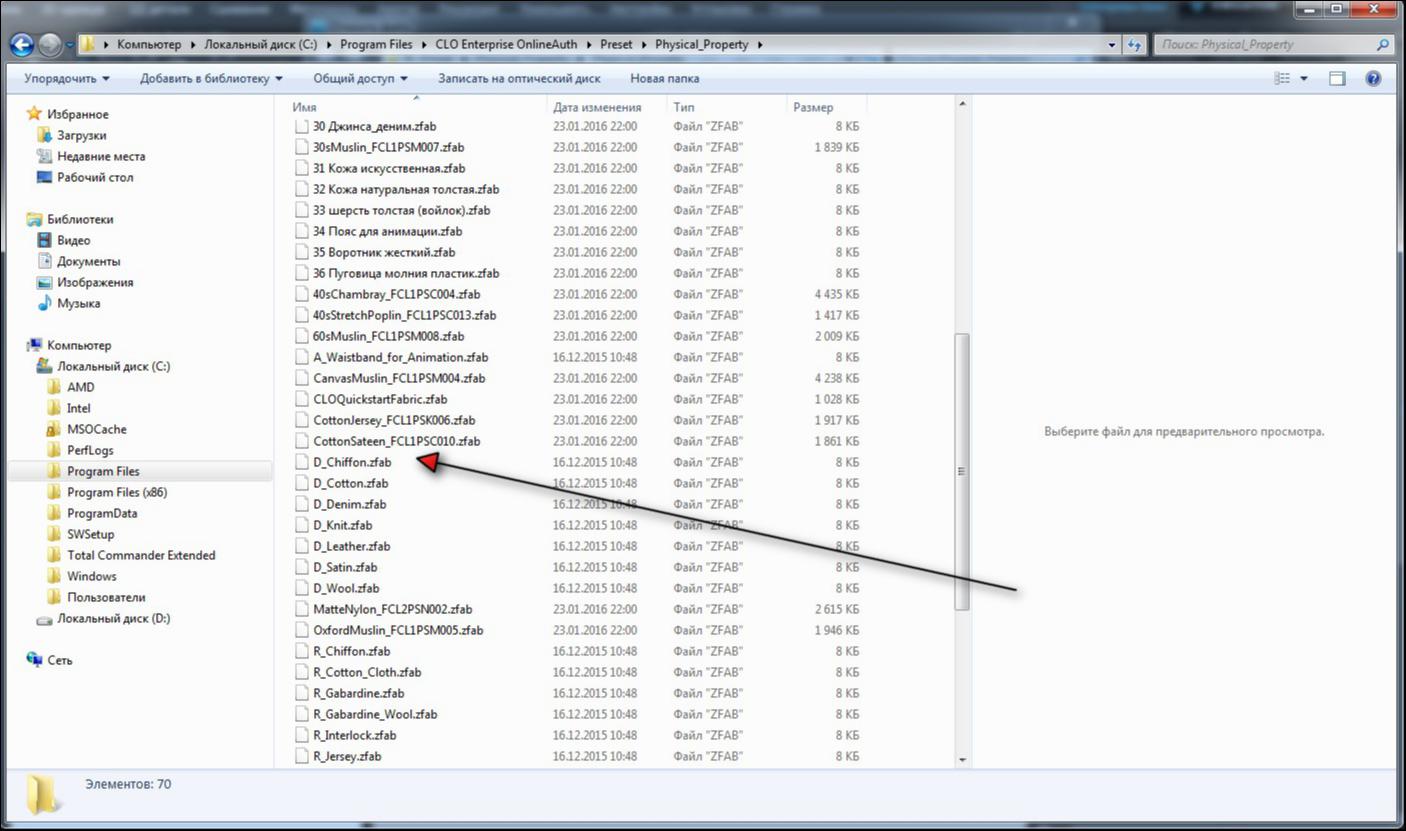
Task: Click the D_Denim.zfab file icon
Action: point(302,504)
